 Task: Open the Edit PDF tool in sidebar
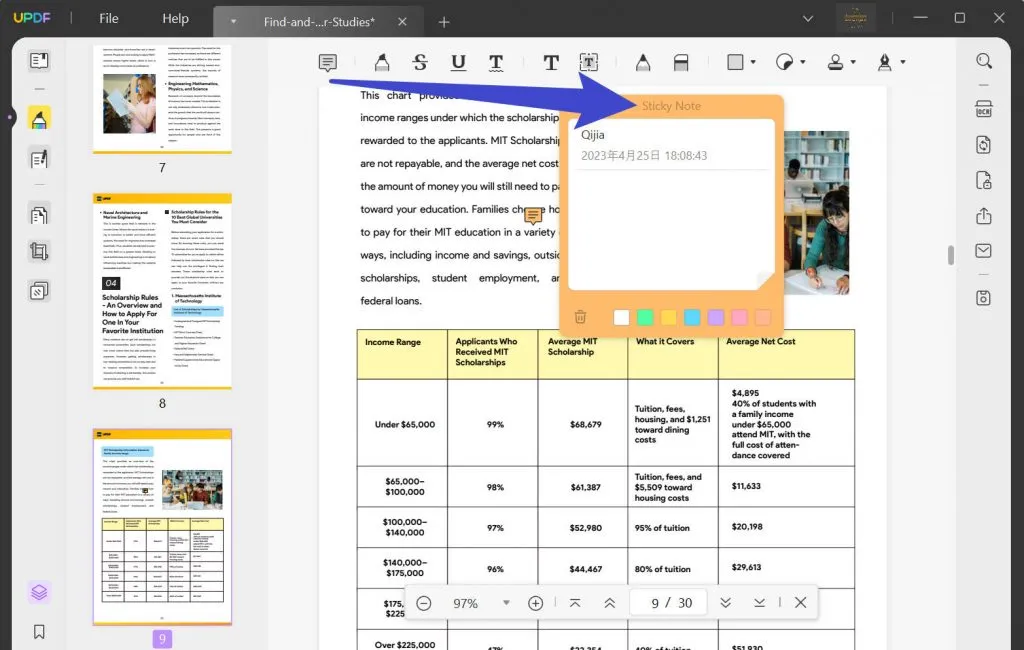[39, 159]
